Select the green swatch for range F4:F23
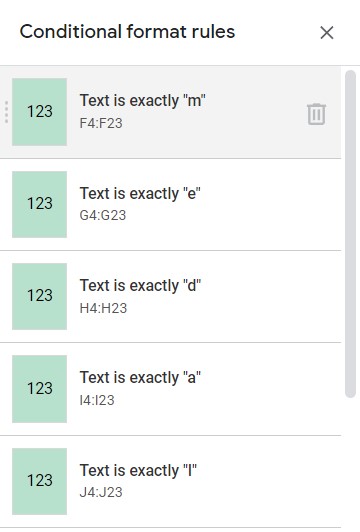 click(39, 112)
